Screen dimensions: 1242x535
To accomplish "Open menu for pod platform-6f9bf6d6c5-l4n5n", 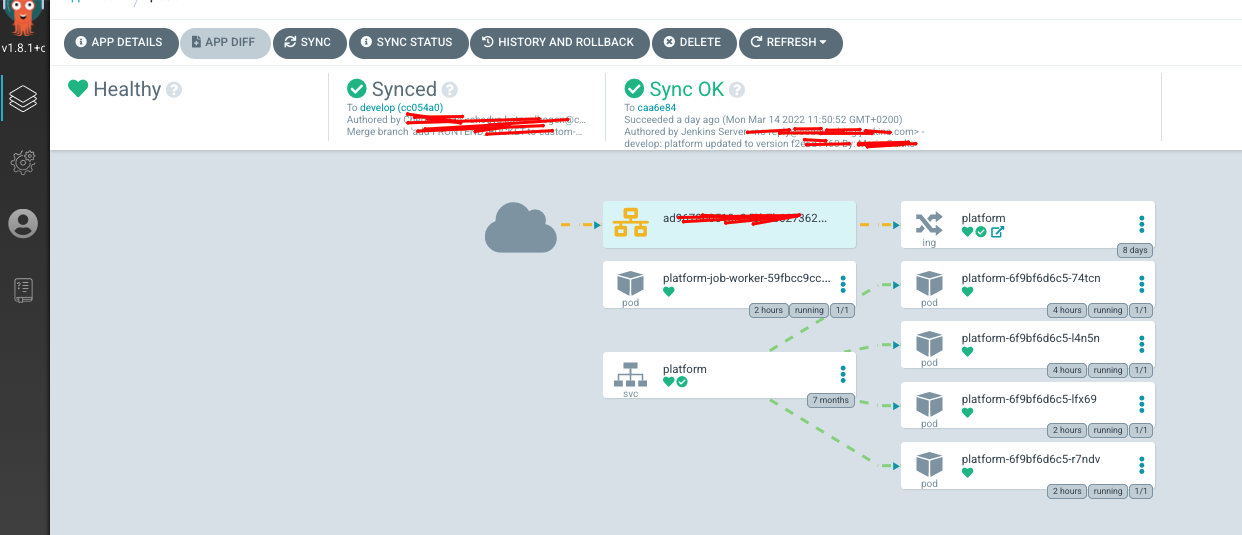I will tap(1141, 344).
